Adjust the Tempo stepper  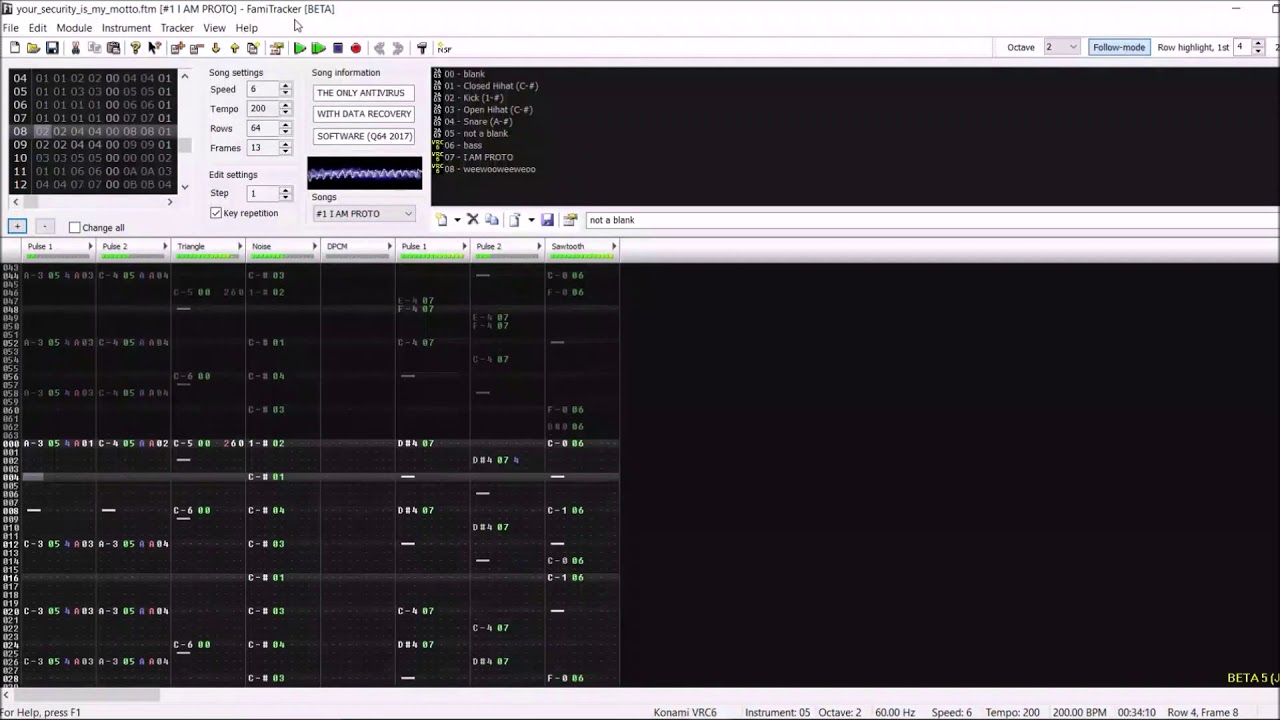[285, 109]
